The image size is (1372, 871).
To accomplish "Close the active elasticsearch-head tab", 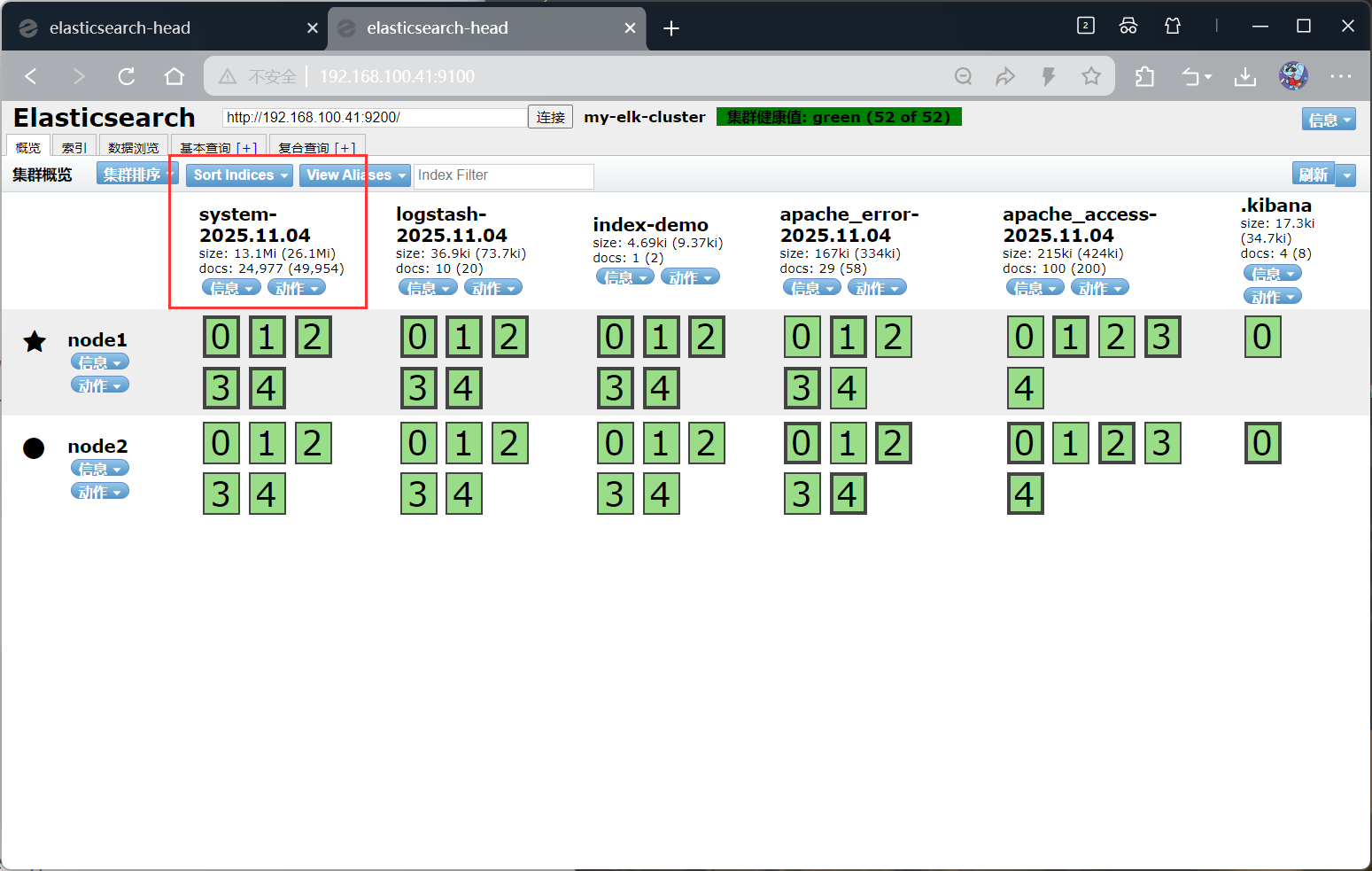I will point(630,28).
